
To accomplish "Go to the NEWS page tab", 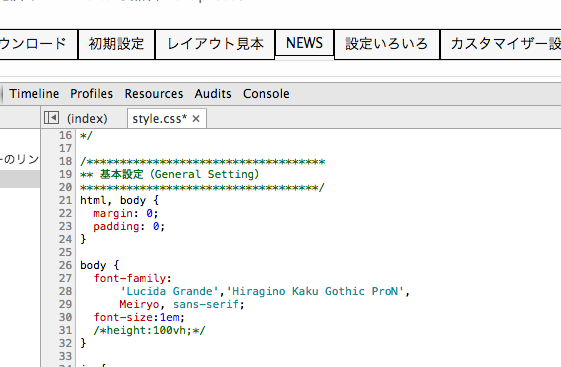I will click(x=304, y=43).
